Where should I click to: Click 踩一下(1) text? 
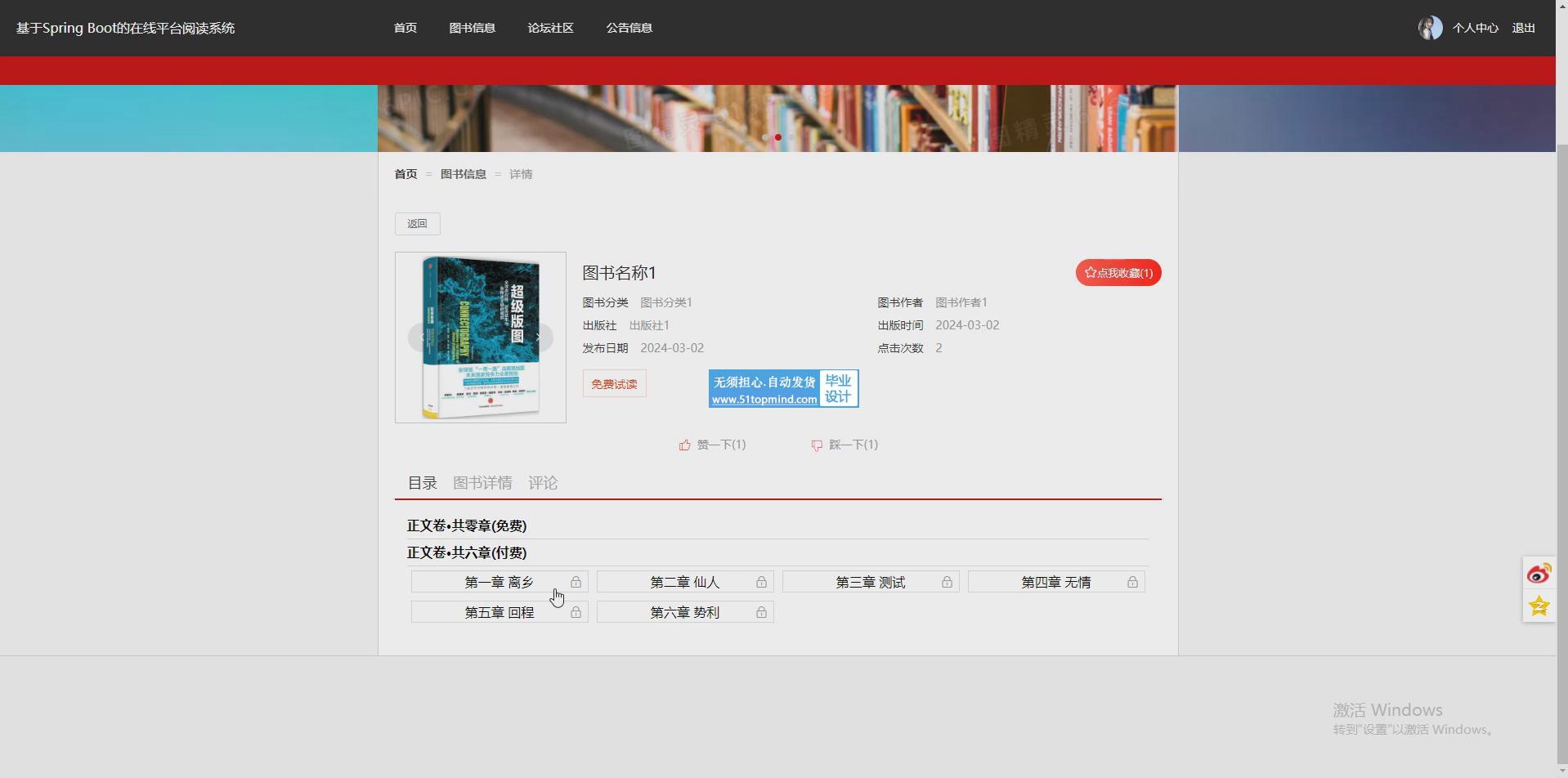coord(853,445)
